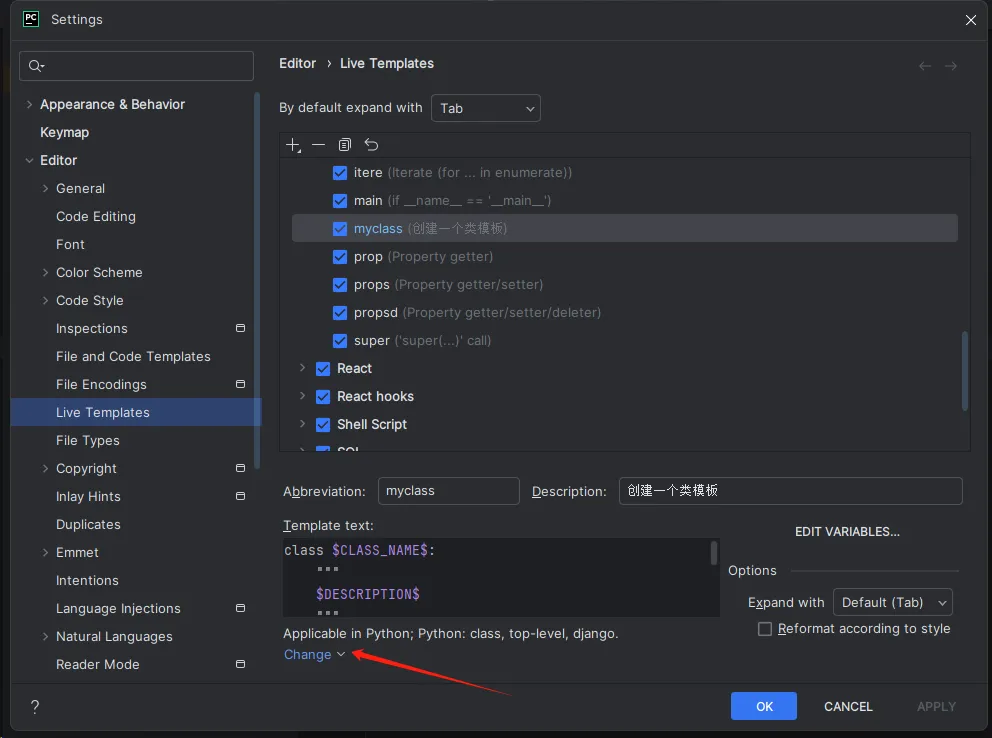Click the Abbreviation field with myclass
The height and width of the screenshot is (738, 992).
[x=449, y=491]
